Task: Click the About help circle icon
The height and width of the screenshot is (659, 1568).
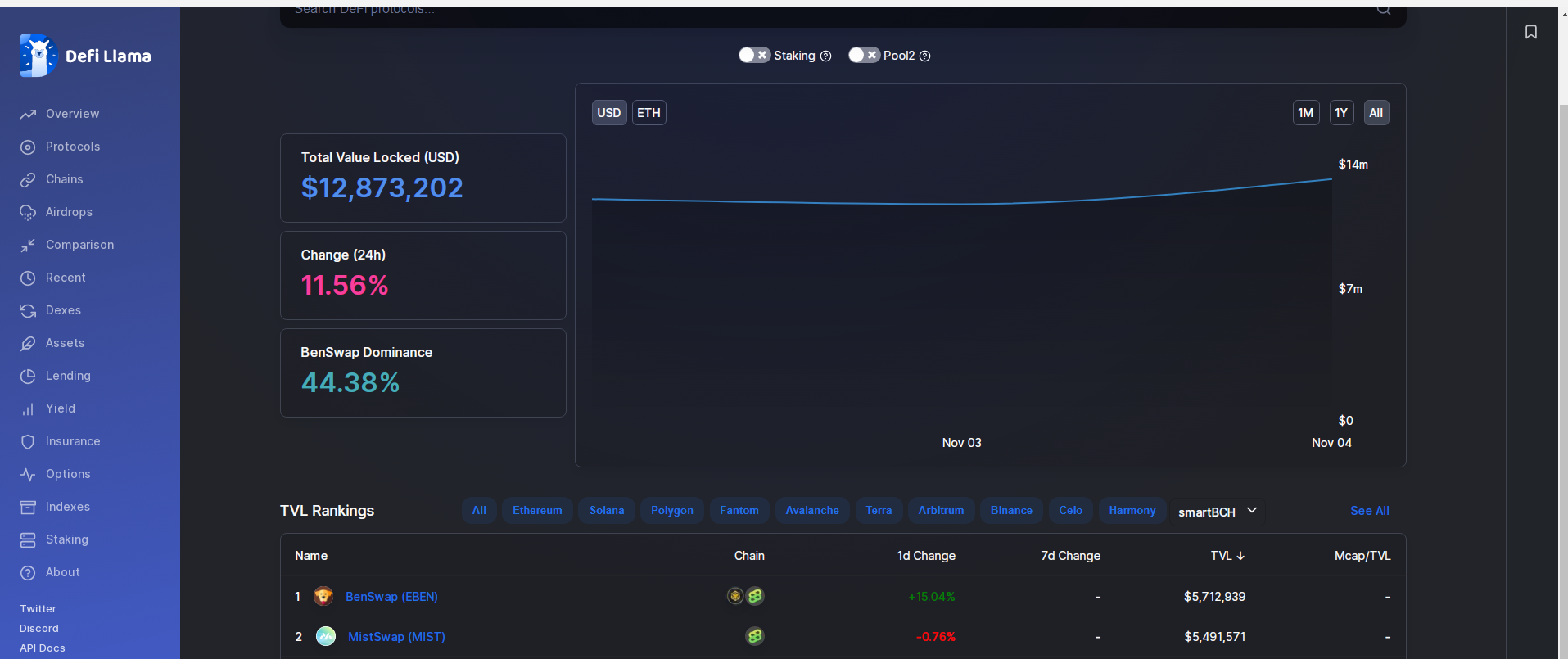Action: click(28, 572)
